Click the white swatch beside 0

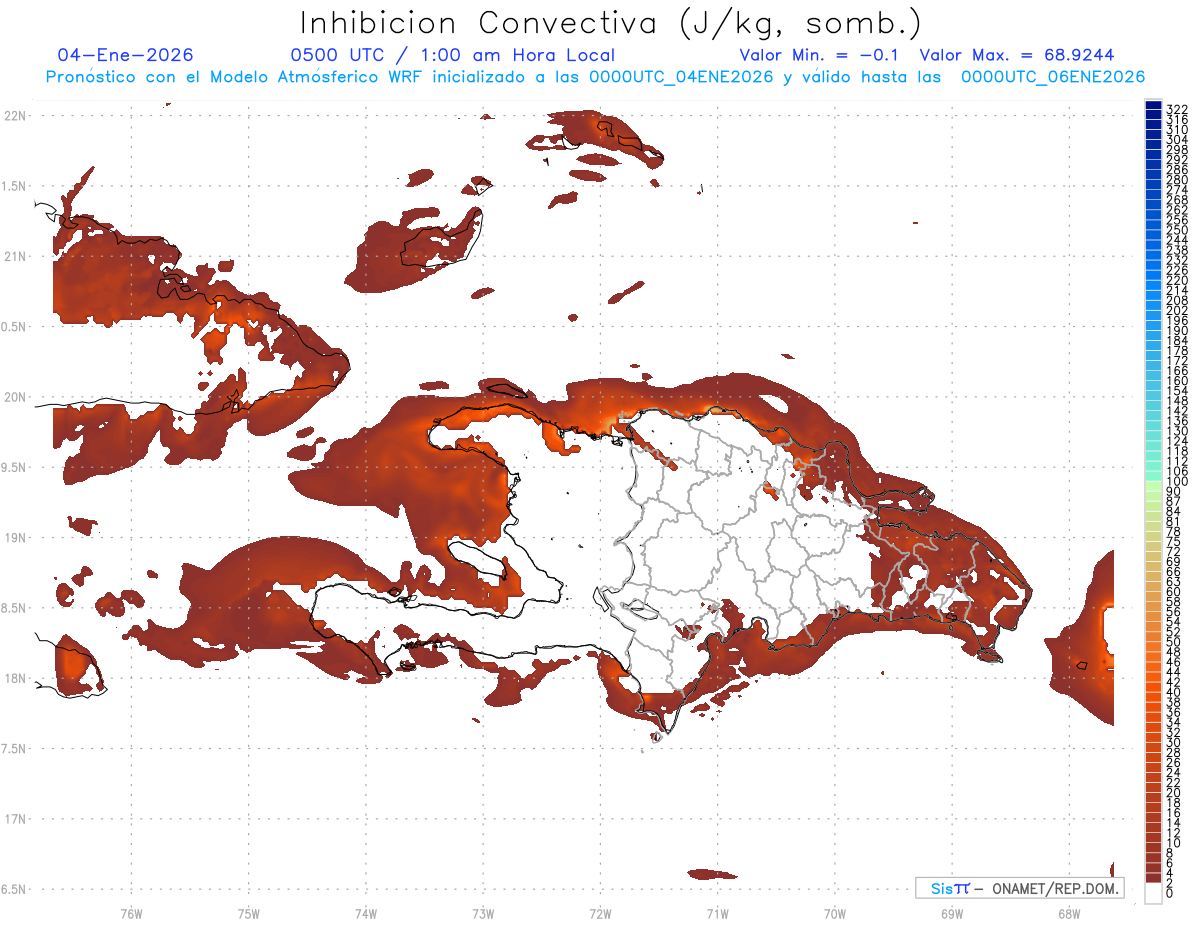1153,894
